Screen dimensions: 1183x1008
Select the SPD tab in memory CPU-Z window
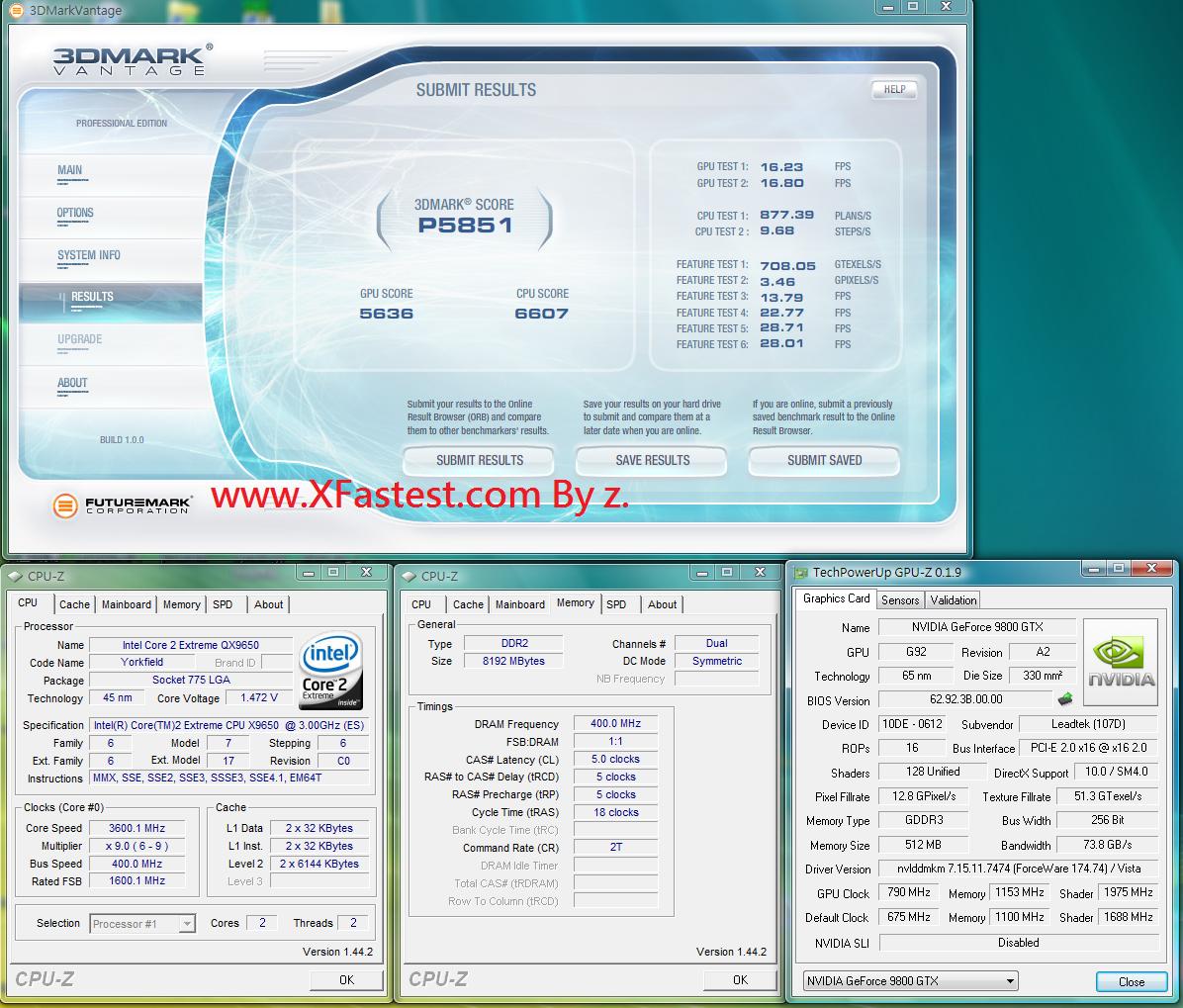tap(616, 604)
